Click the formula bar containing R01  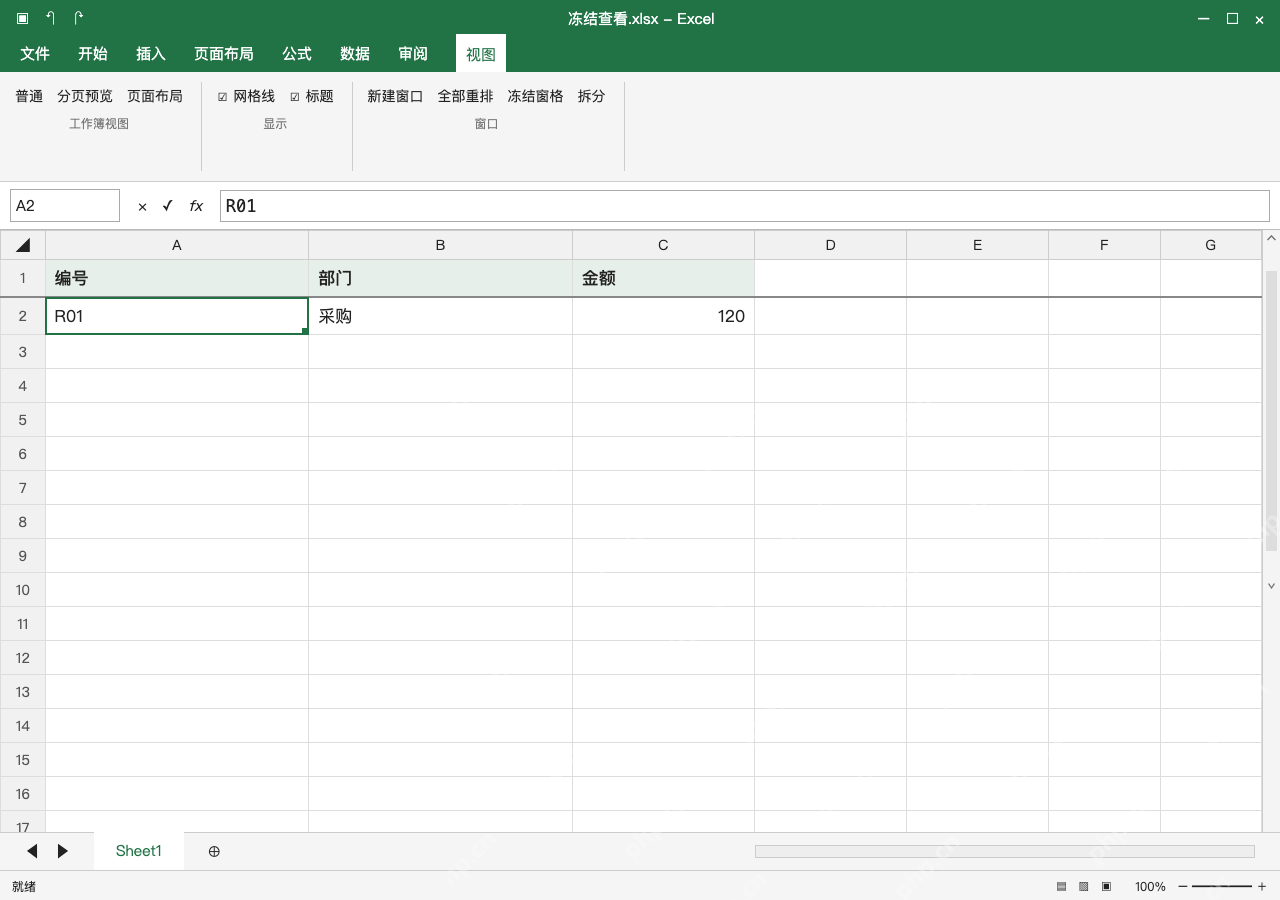pos(744,206)
